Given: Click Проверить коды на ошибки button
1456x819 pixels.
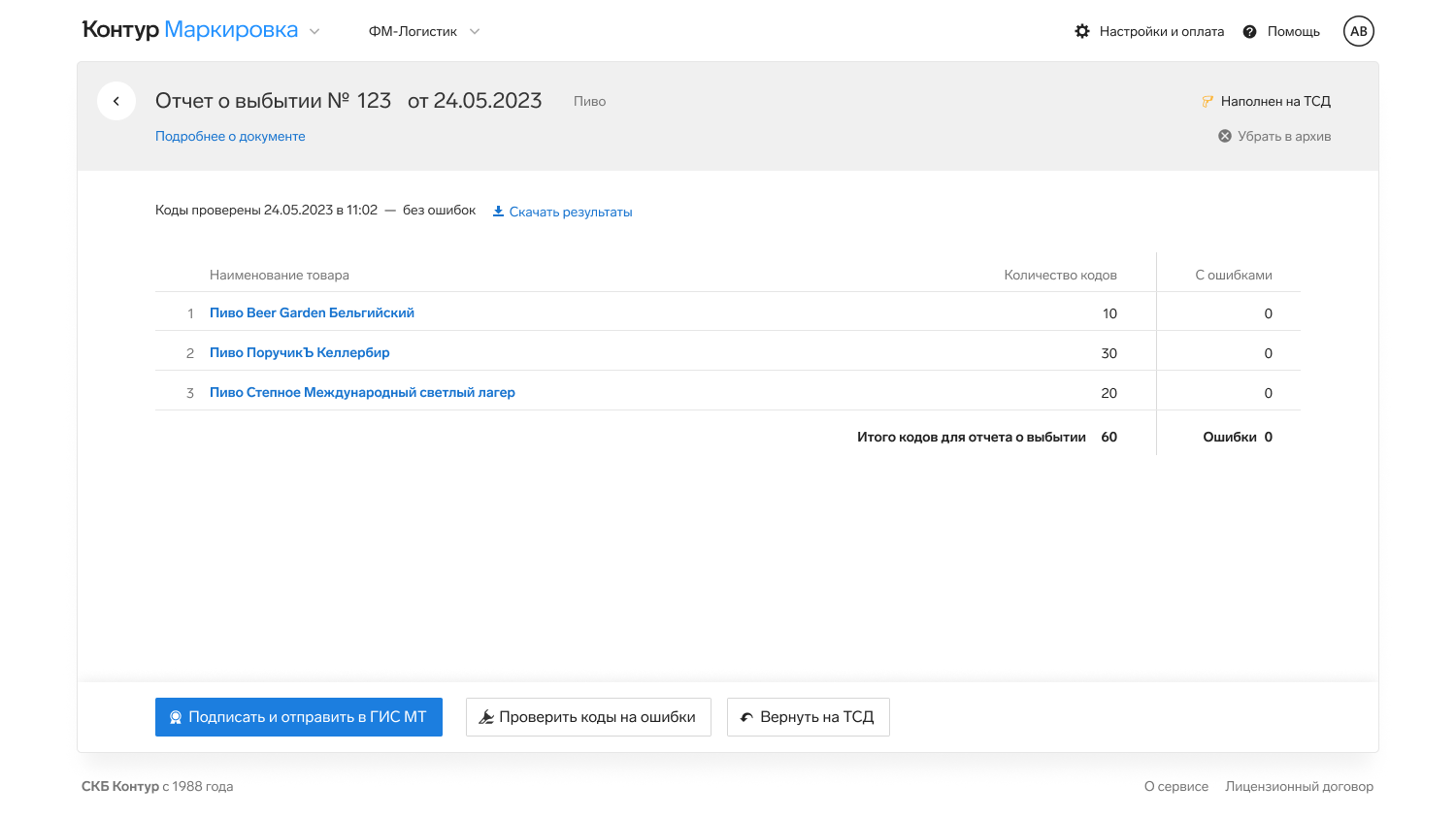Looking at the screenshot, I should coord(588,717).
